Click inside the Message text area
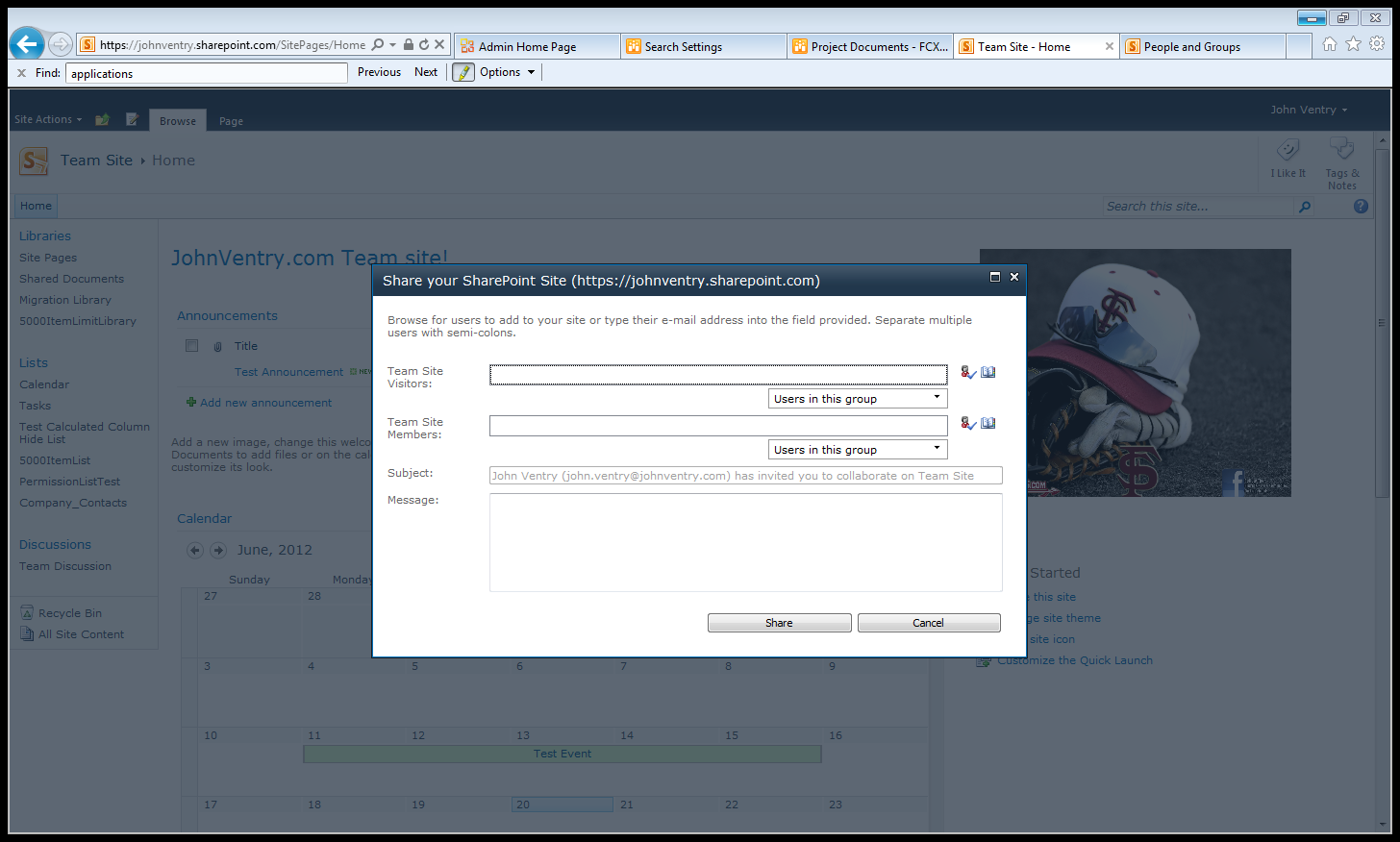The image size is (1400, 842). 746,543
